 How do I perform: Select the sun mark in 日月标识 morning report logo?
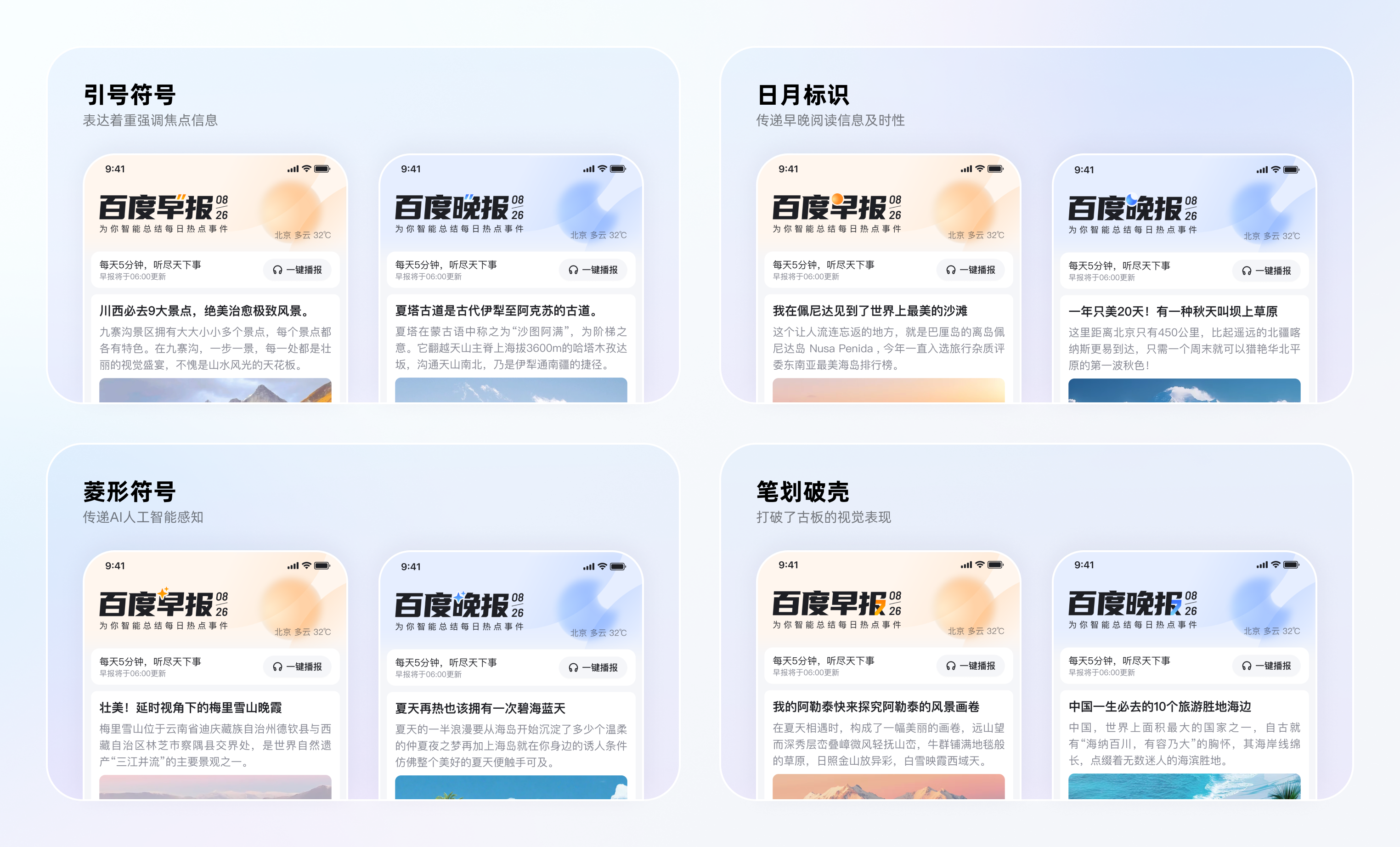coord(838,199)
